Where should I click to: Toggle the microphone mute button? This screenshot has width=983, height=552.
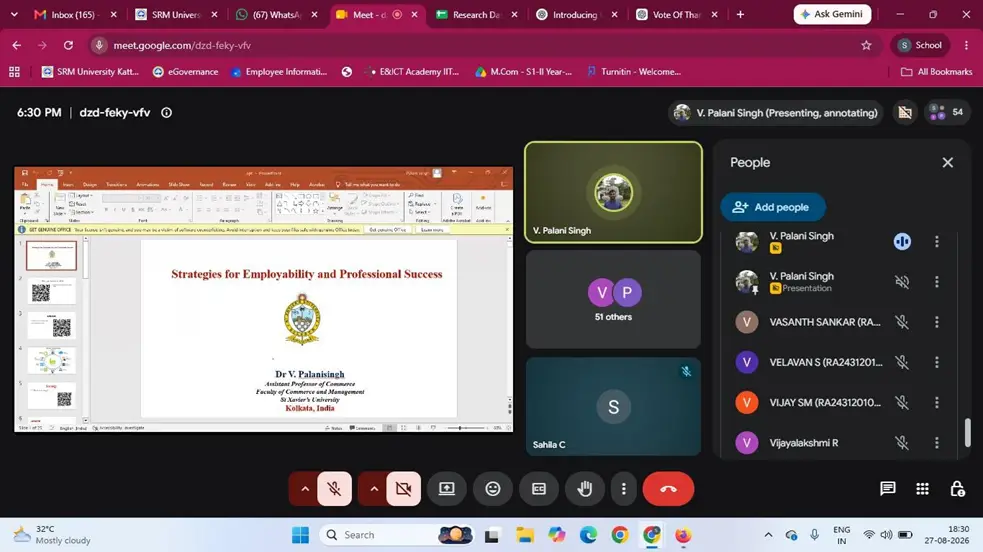[334, 489]
